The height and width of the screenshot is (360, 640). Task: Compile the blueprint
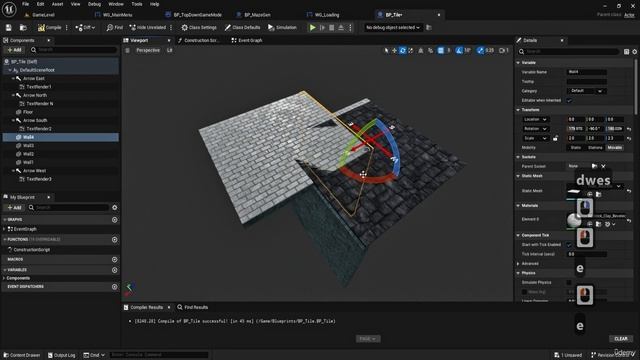49,27
